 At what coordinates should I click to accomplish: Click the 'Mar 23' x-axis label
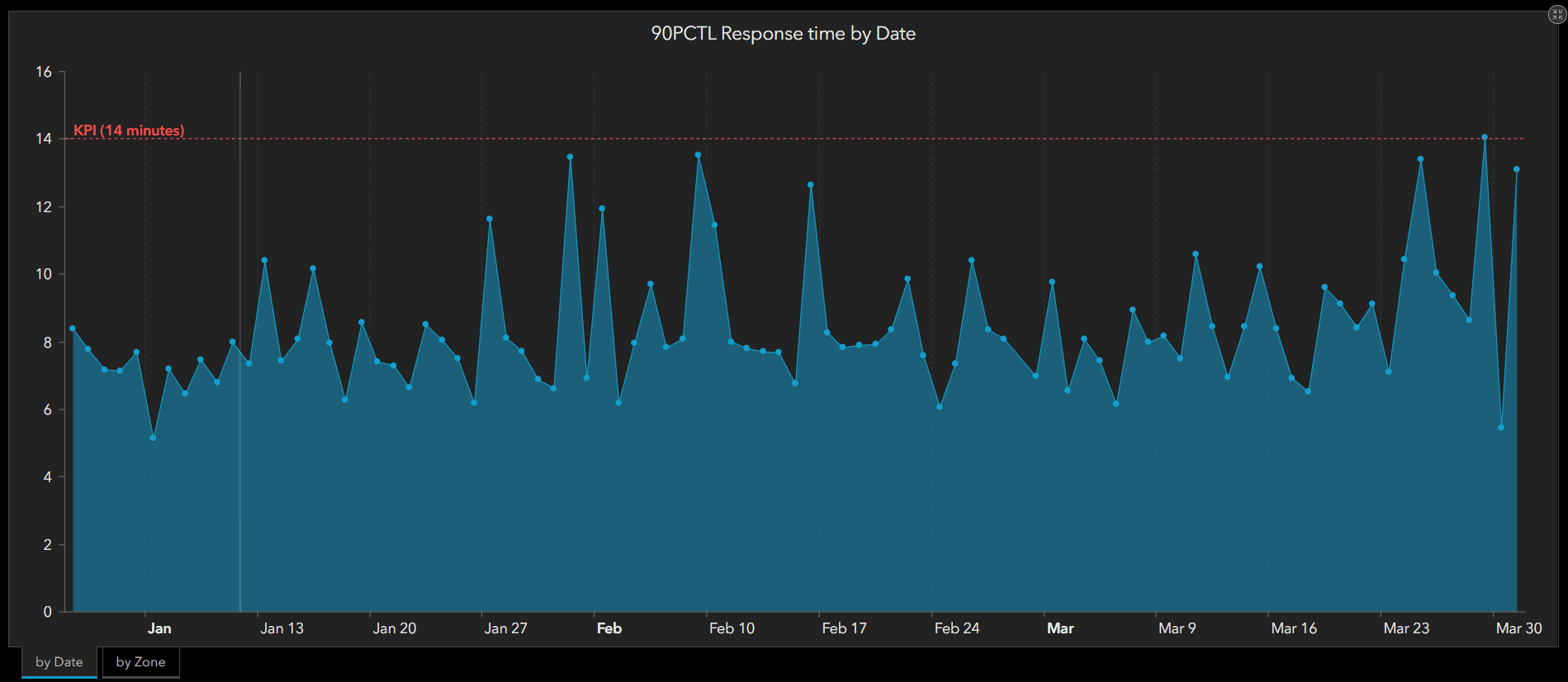click(1406, 628)
